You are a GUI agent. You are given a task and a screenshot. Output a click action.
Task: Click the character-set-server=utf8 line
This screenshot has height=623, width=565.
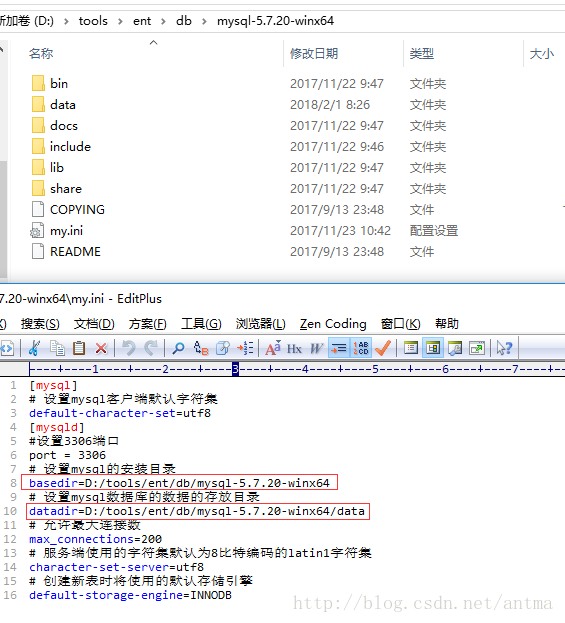116,567
